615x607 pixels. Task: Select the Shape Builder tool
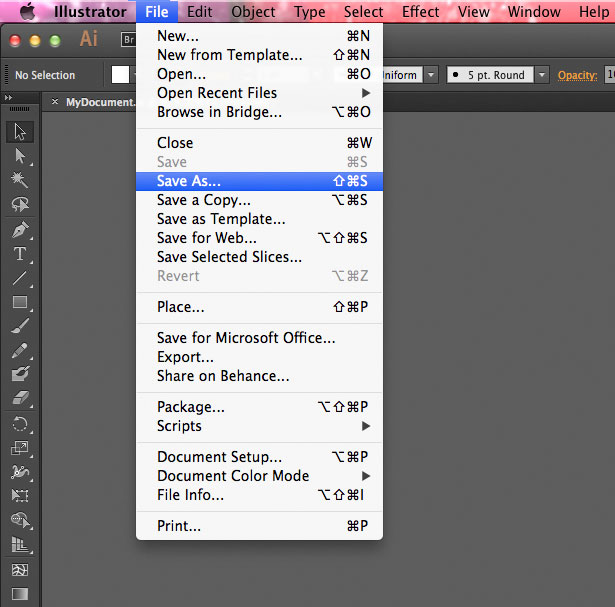pyautogui.click(x=20, y=520)
